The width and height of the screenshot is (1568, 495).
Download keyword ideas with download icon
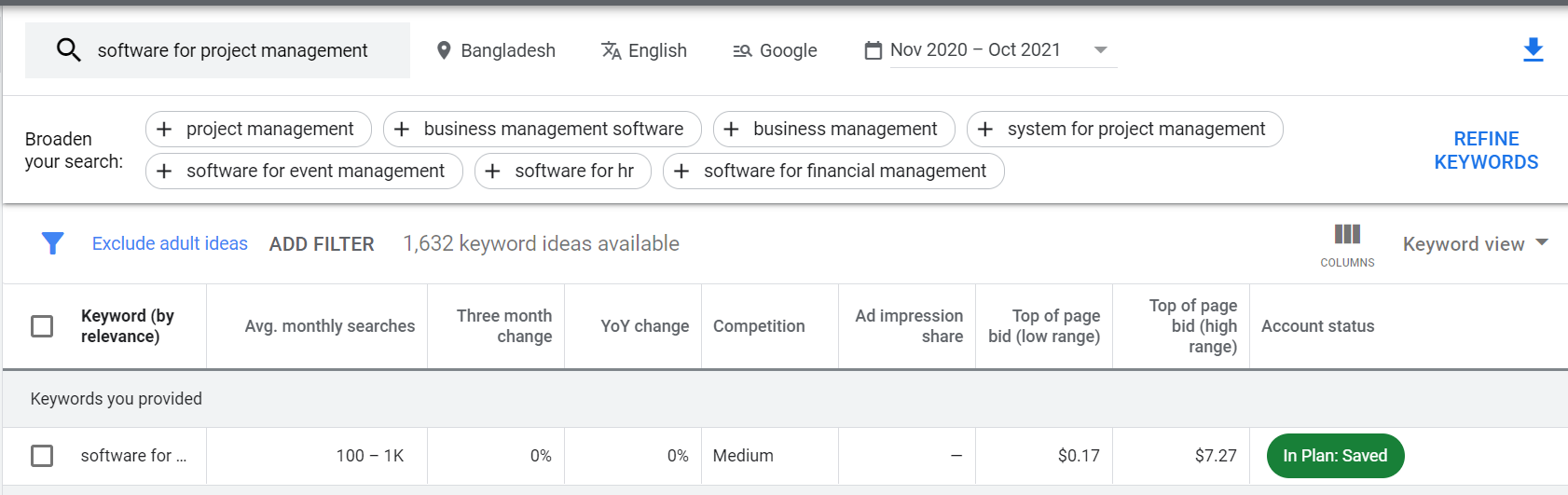1534,50
